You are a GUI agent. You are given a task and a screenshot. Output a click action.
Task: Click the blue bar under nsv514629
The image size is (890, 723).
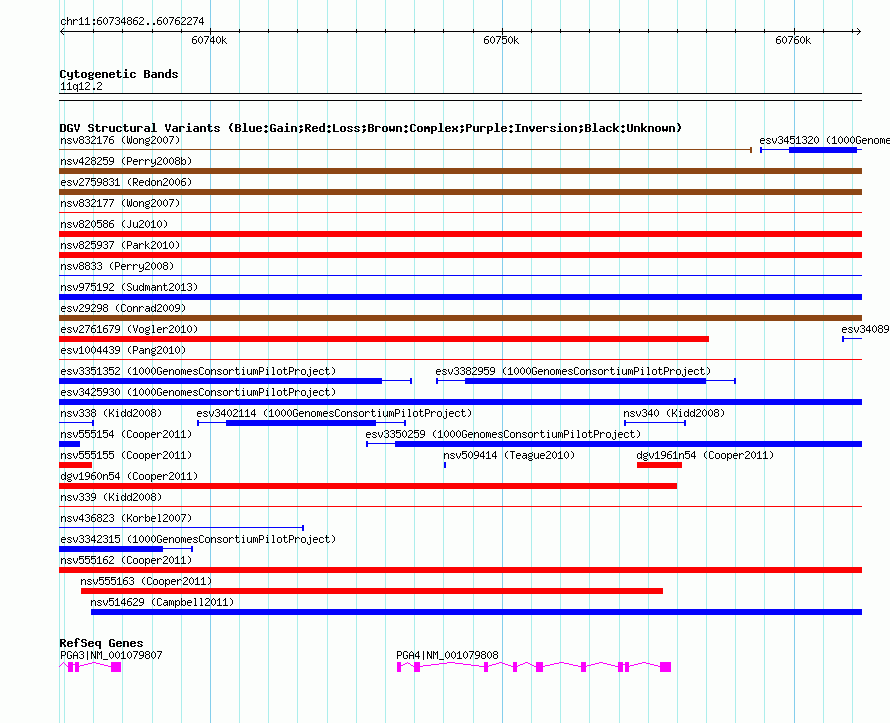[476, 612]
